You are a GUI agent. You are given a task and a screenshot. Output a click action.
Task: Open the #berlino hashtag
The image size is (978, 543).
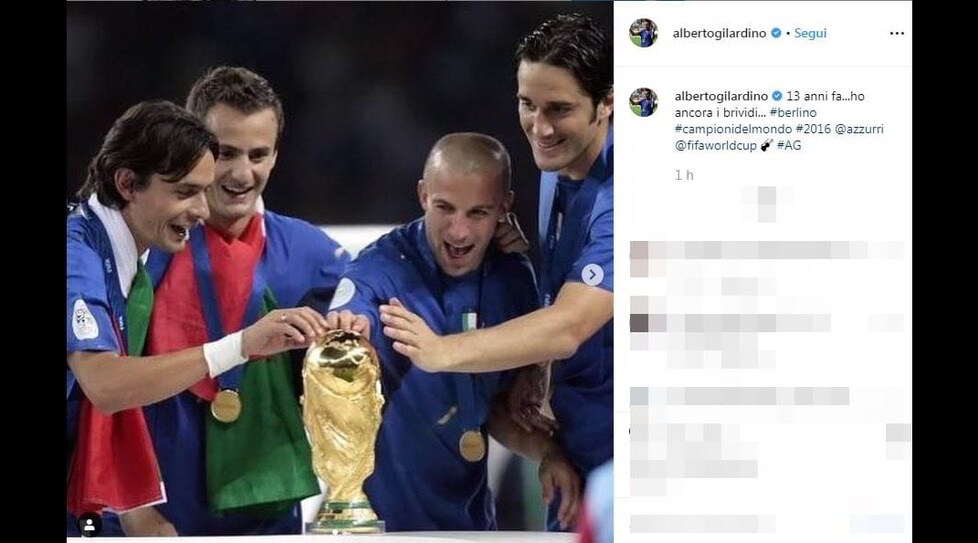(x=793, y=112)
